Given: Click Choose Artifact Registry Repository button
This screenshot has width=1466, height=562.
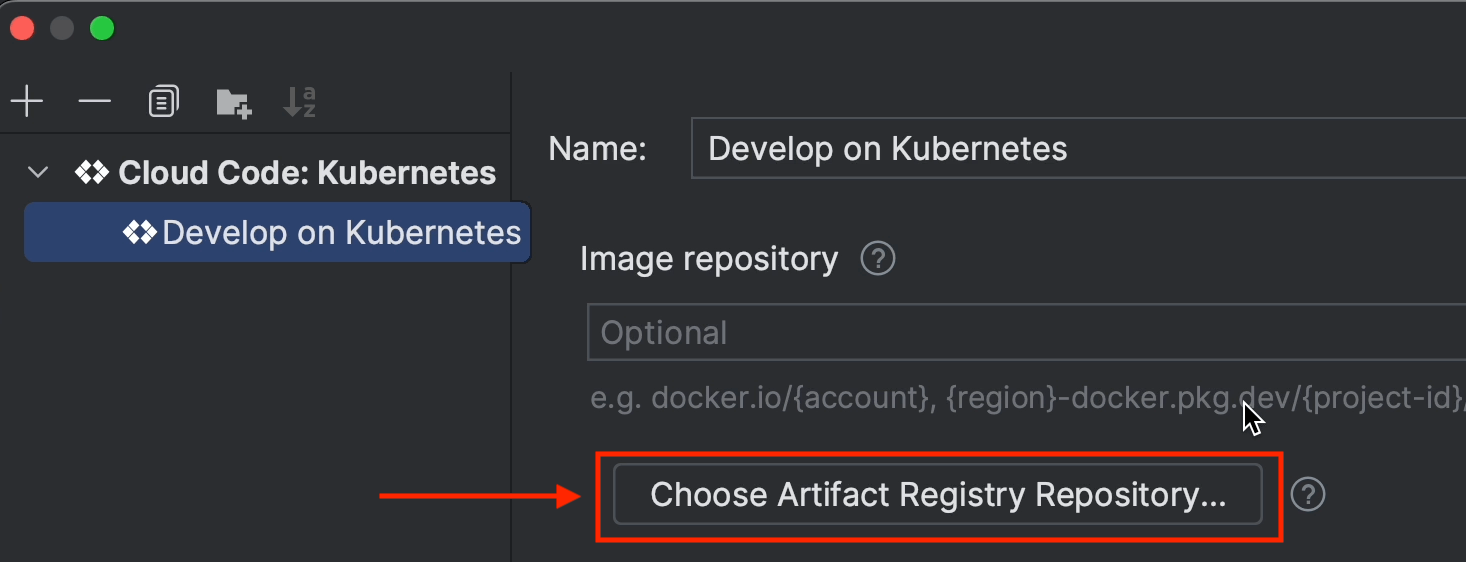Looking at the screenshot, I should [937, 494].
